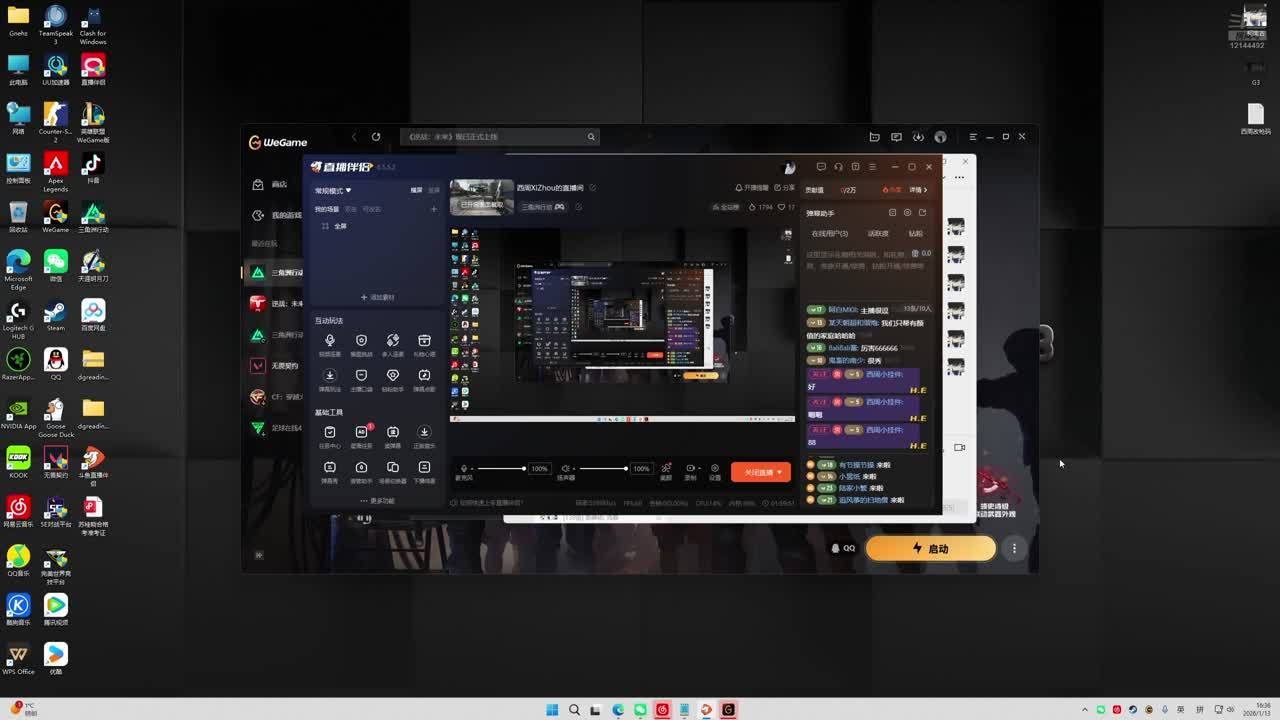This screenshot has height=720, width=1280.
Task: Click the 设置 gear icon beside record
Action: tap(714, 468)
